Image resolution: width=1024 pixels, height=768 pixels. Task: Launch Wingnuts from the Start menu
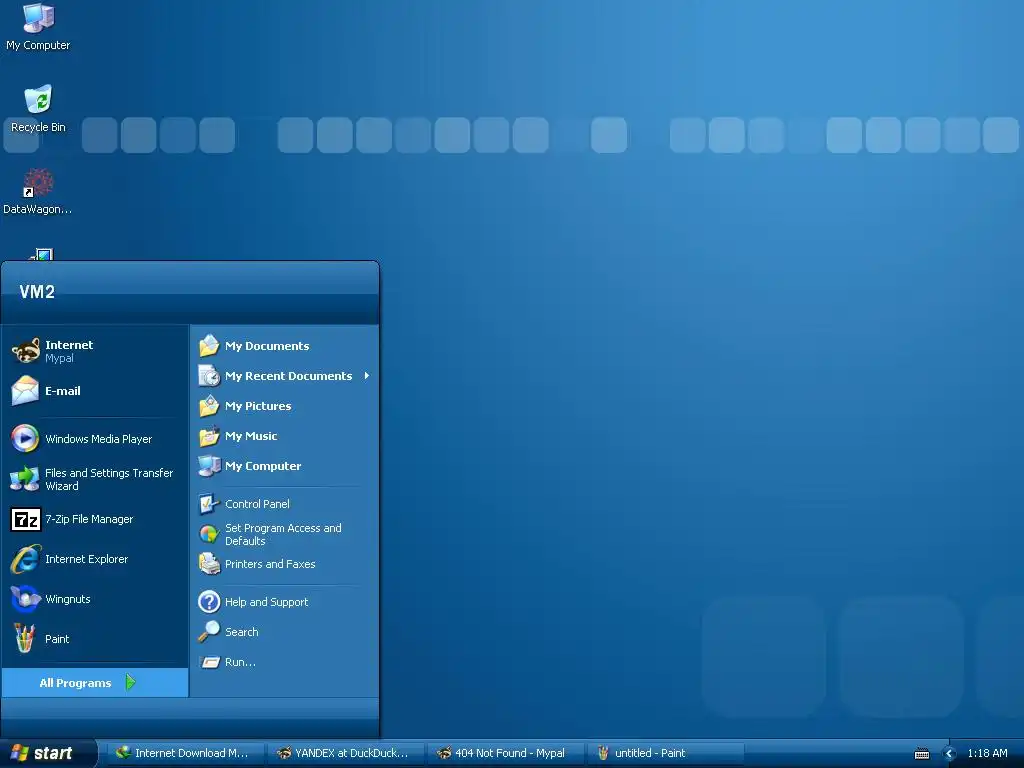point(95,599)
